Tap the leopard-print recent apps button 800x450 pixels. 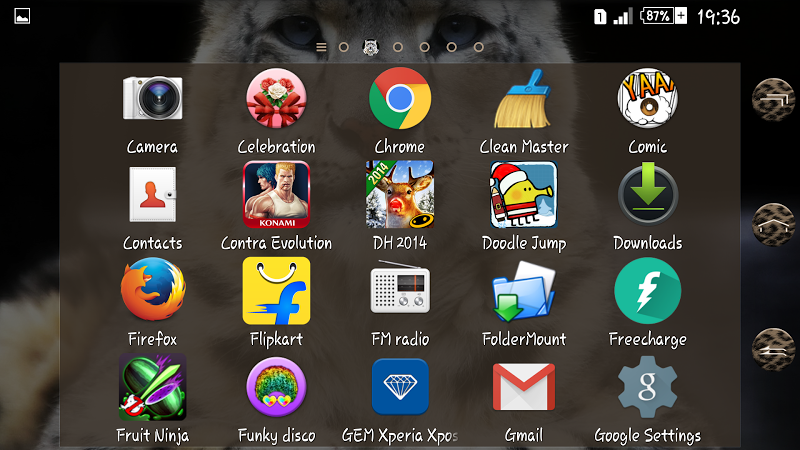(773, 99)
